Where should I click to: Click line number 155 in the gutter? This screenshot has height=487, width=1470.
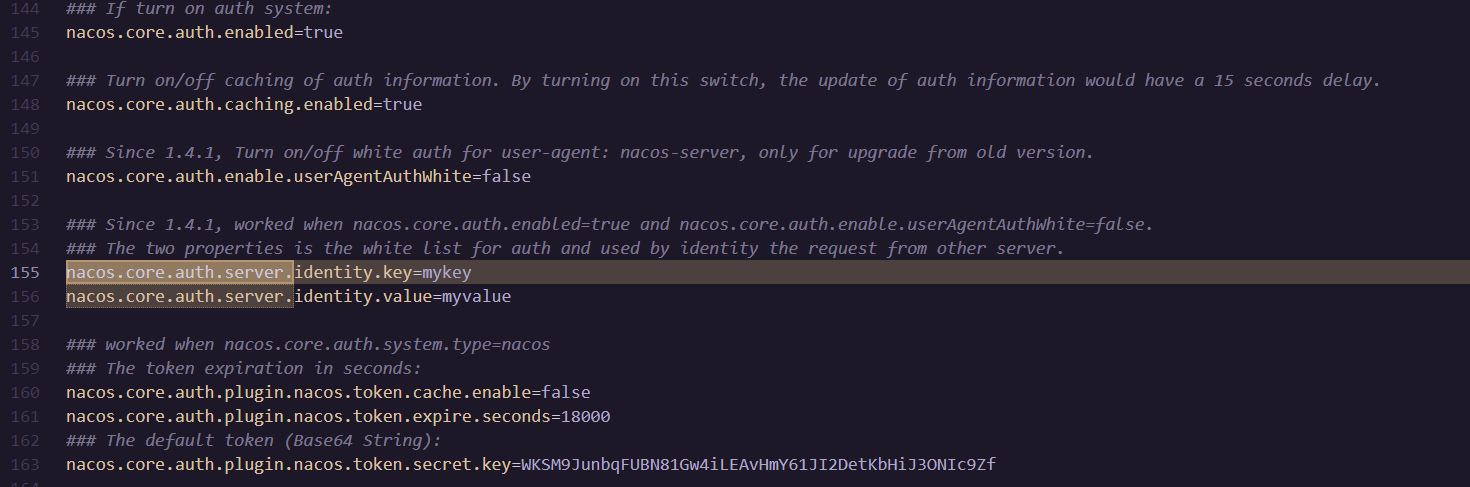pyautogui.click(x=26, y=272)
